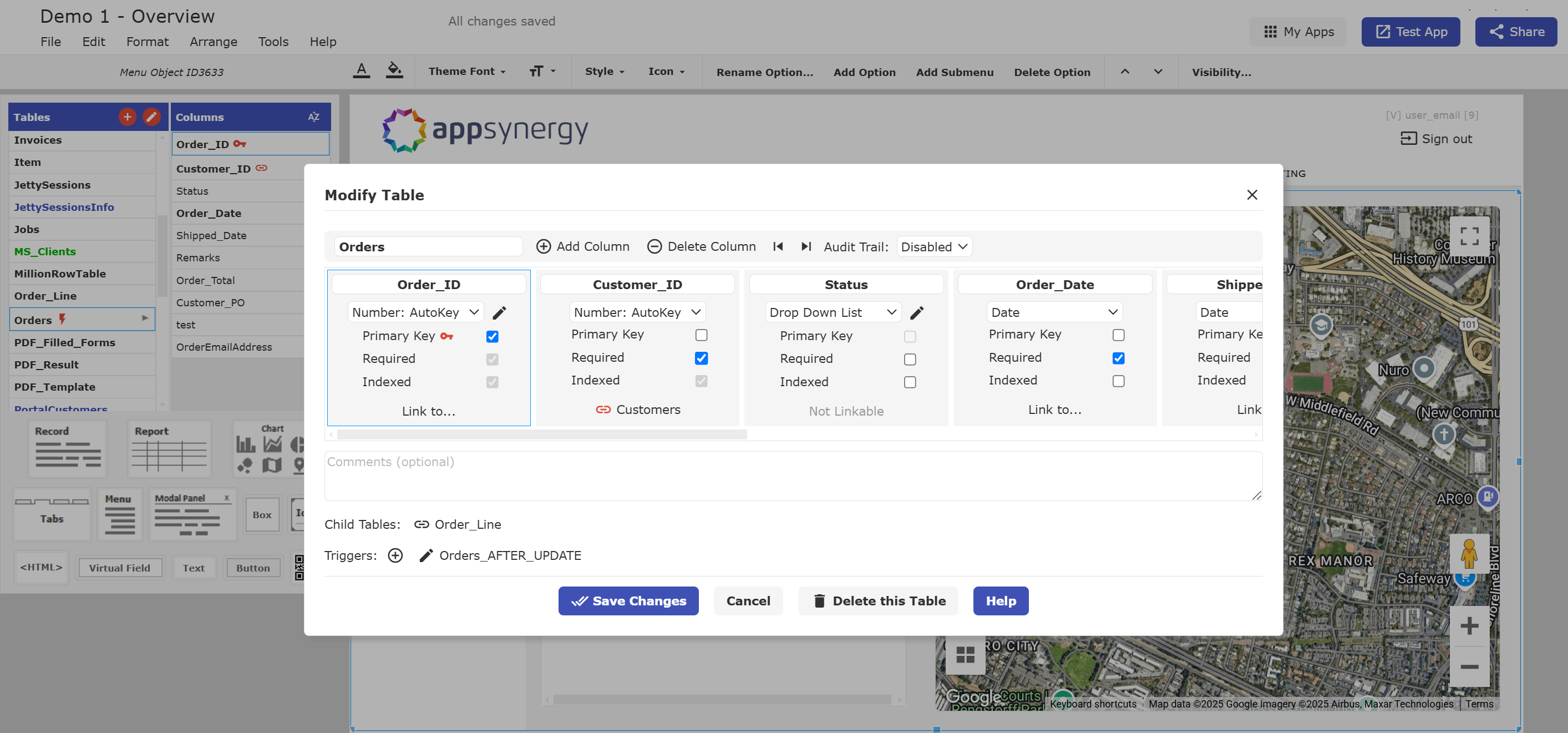Edit the Orders_AFTER_UPDATE trigger pencil icon
1568x733 pixels.
click(x=426, y=555)
